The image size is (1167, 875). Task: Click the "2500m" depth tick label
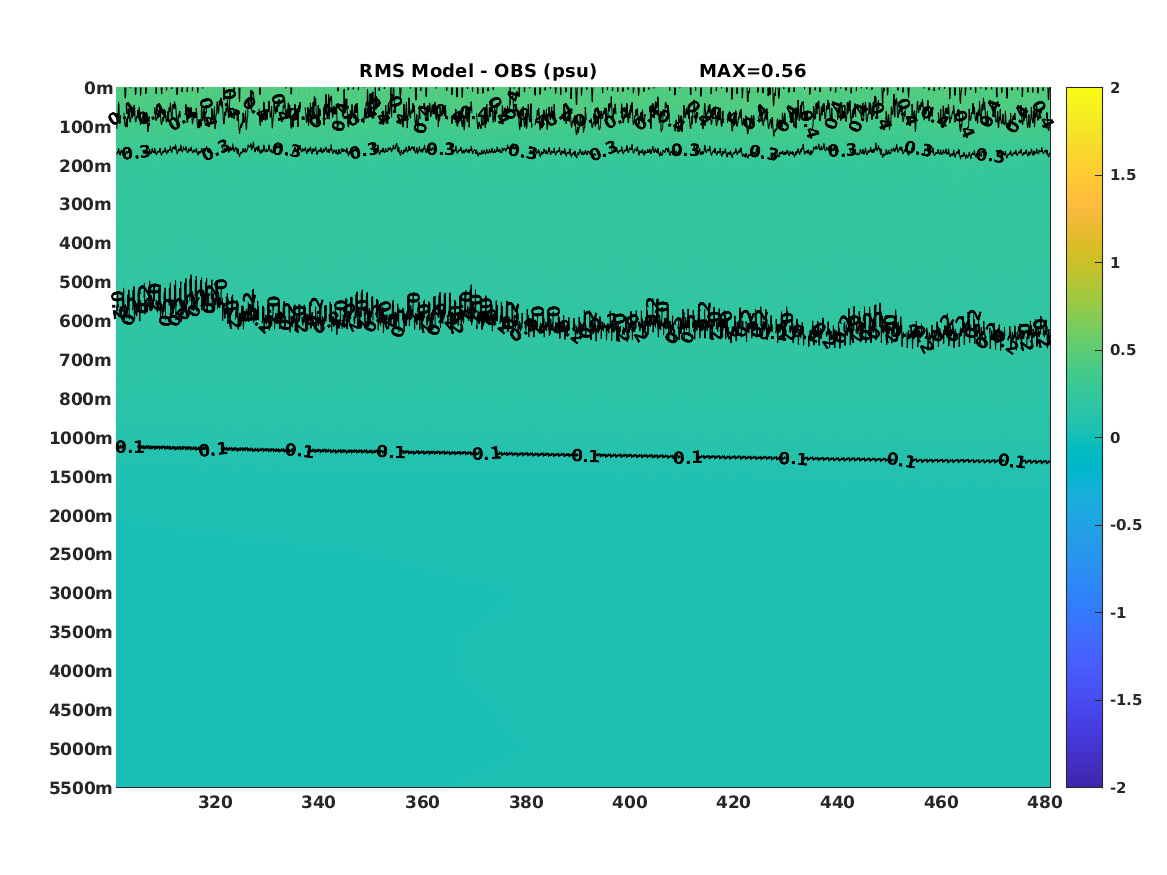(81, 554)
